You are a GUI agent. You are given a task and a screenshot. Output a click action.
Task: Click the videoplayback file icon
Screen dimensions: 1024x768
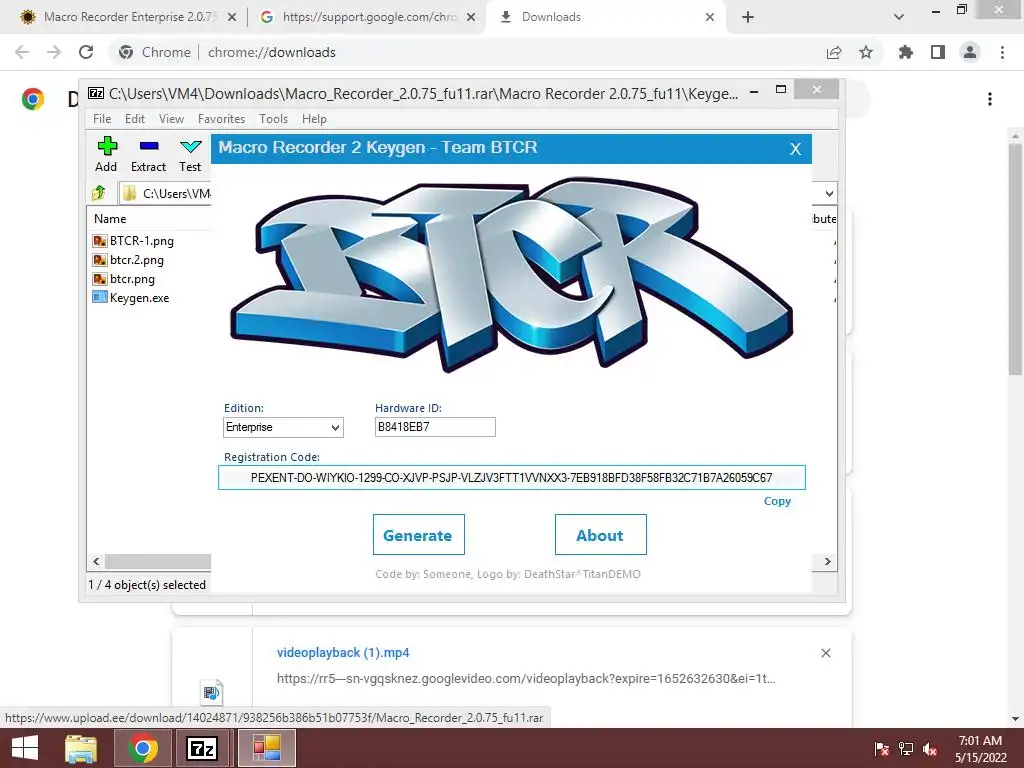[211, 692]
